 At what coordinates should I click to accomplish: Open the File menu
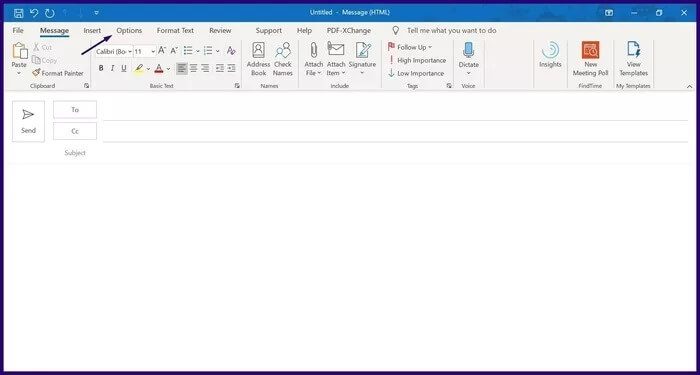(18, 30)
